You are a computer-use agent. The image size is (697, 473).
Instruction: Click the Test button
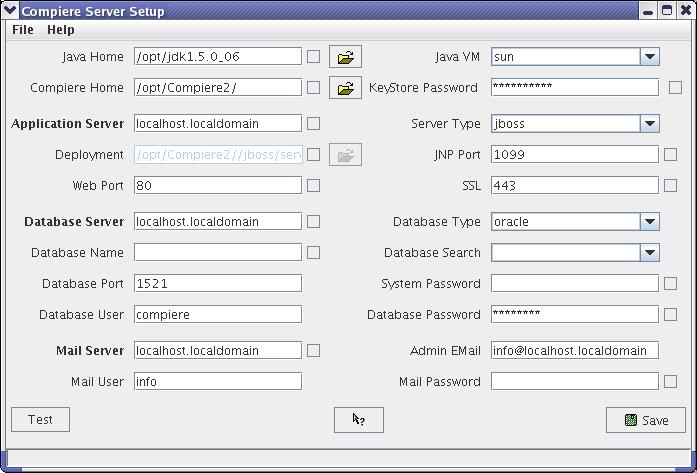coord(40,420)
